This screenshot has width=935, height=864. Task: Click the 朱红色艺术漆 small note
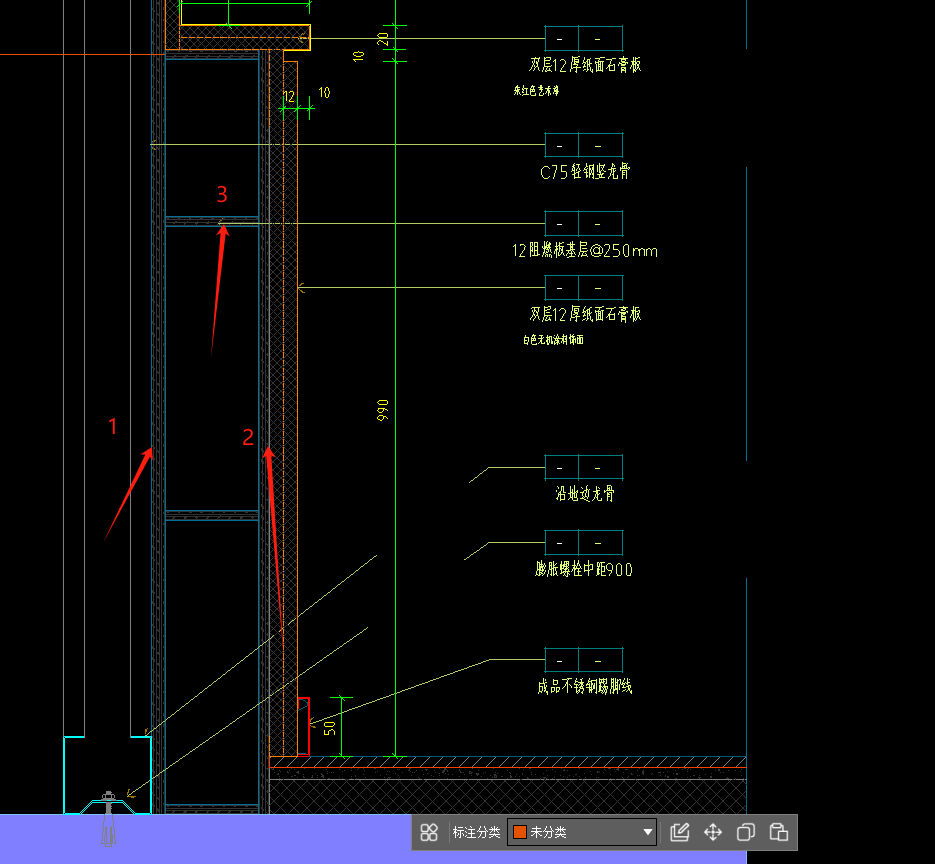coord(536,91)
